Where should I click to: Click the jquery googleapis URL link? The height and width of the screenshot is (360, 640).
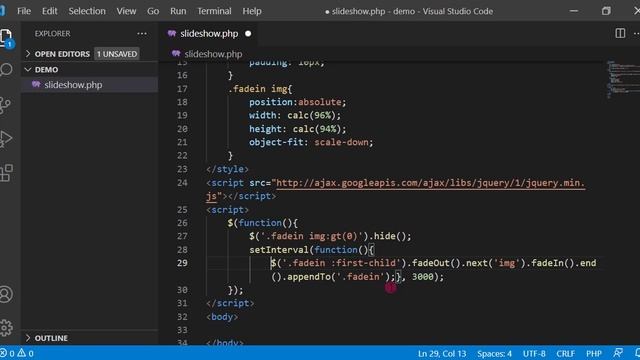click(x=431, y=183)
